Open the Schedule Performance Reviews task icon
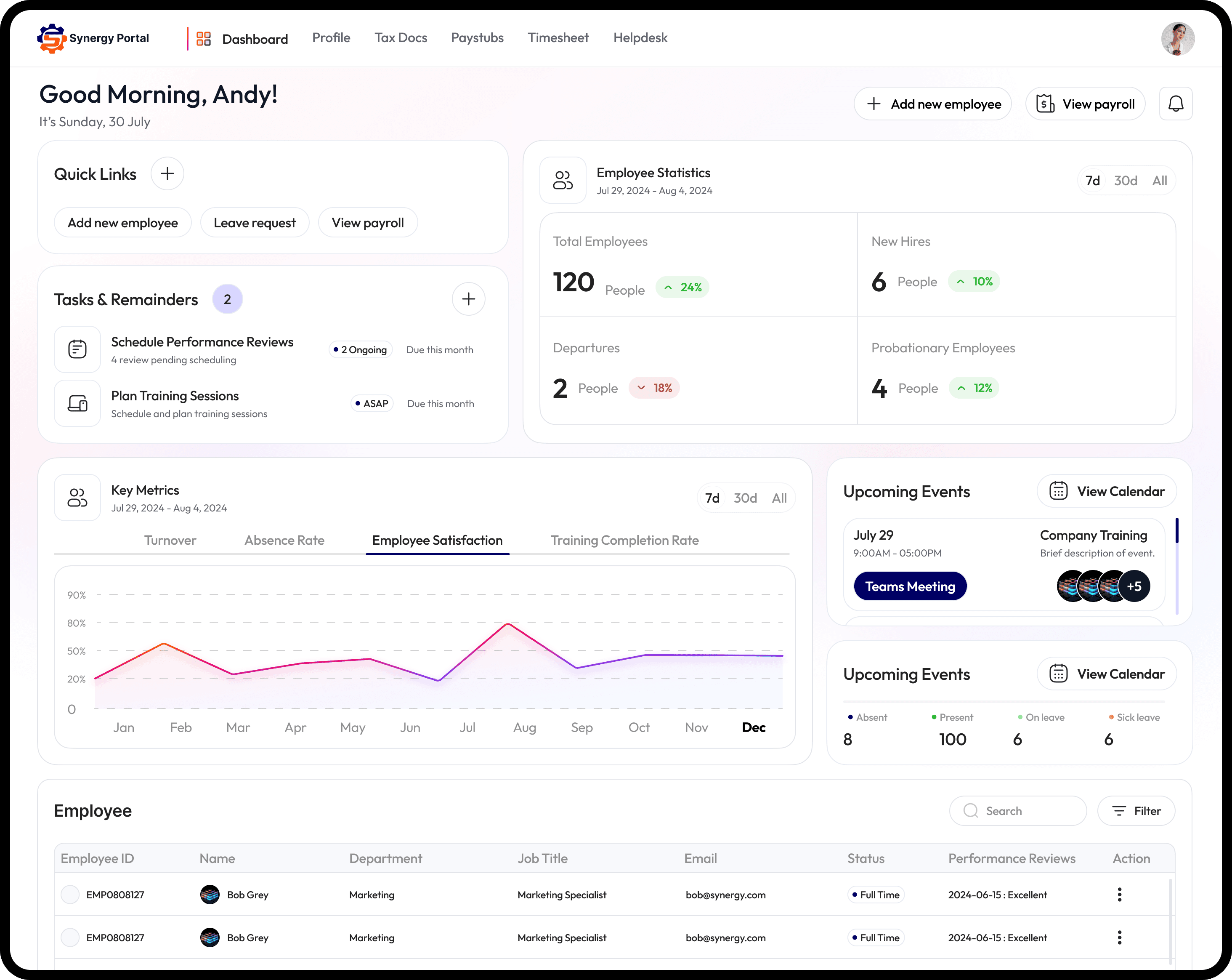The height and width of the screenshot is (980, 1232). (77, 349)
